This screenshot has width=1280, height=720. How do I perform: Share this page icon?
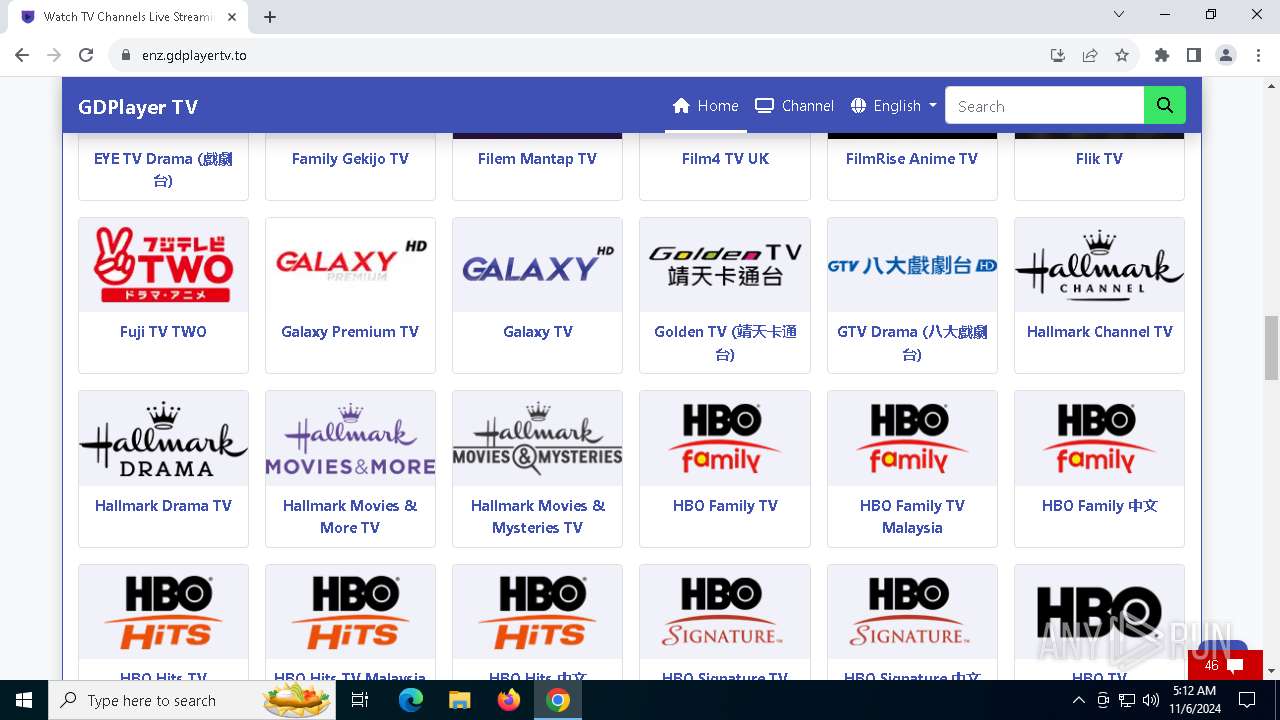(1090, 55)
